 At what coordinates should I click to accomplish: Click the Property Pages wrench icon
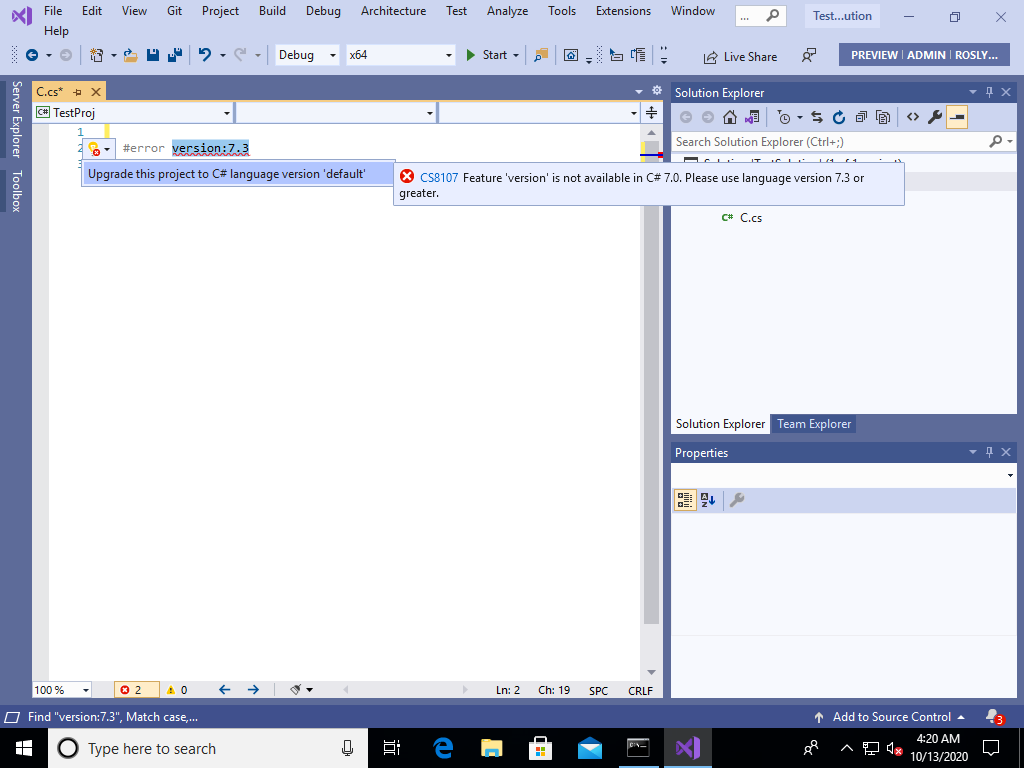click(737, 500)
